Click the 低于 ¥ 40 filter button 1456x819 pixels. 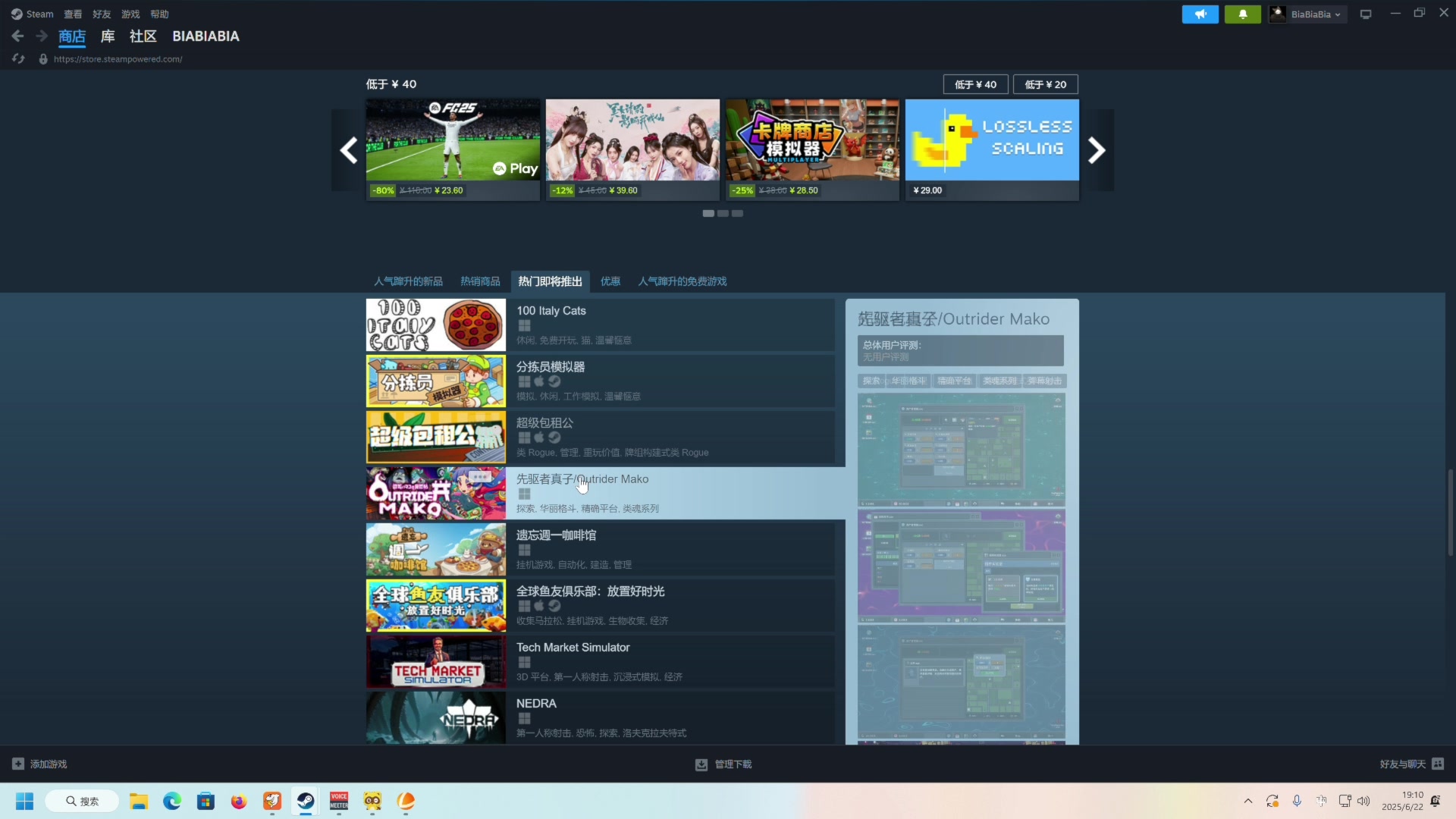[x=975, y=84]
